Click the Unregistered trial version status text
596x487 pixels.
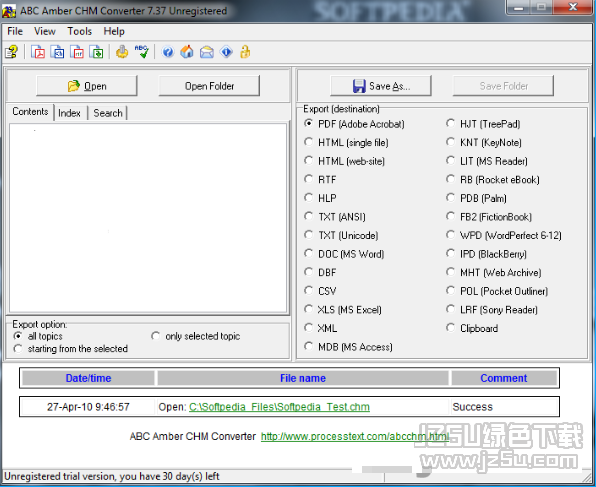(x=112, y=476)
